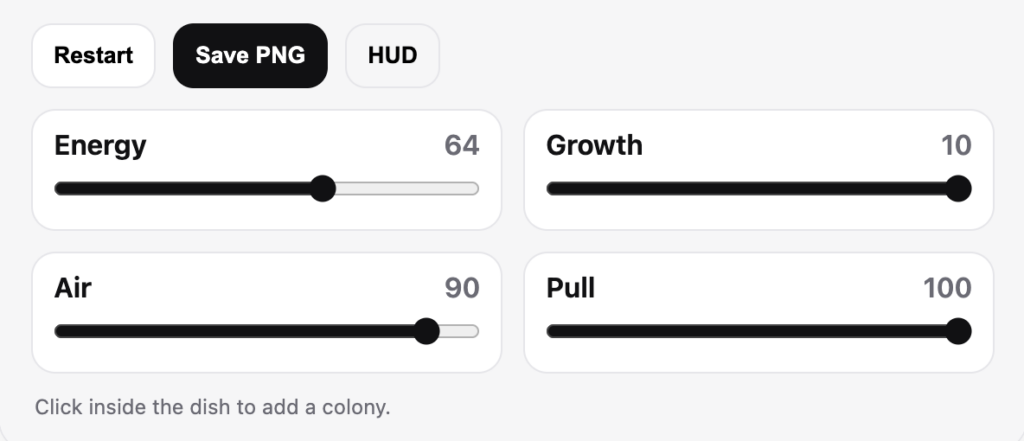Click the Energy slider handle

[x=322, y=188]
